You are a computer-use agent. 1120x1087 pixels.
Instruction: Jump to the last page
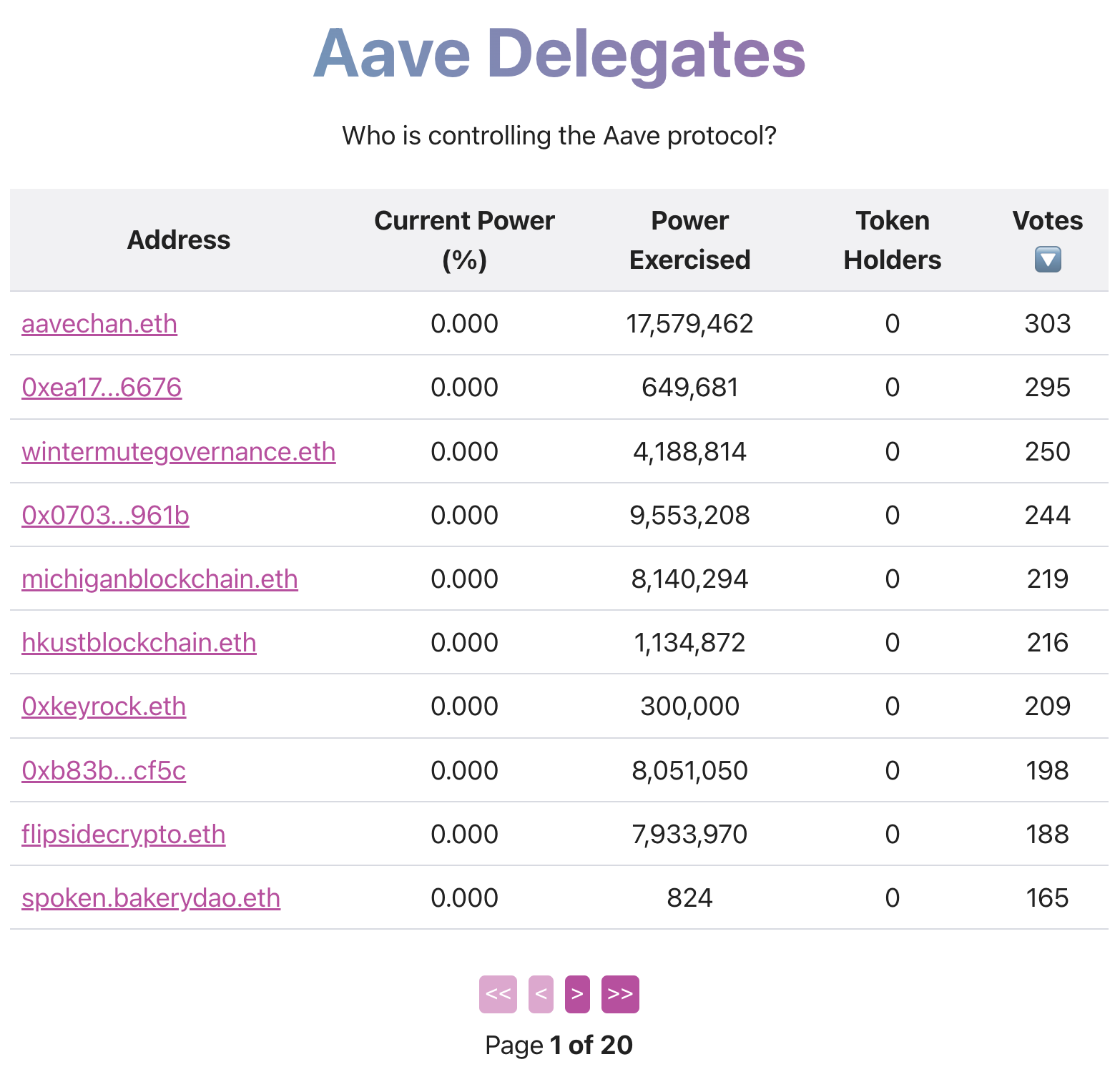click(x=619, y=994)
